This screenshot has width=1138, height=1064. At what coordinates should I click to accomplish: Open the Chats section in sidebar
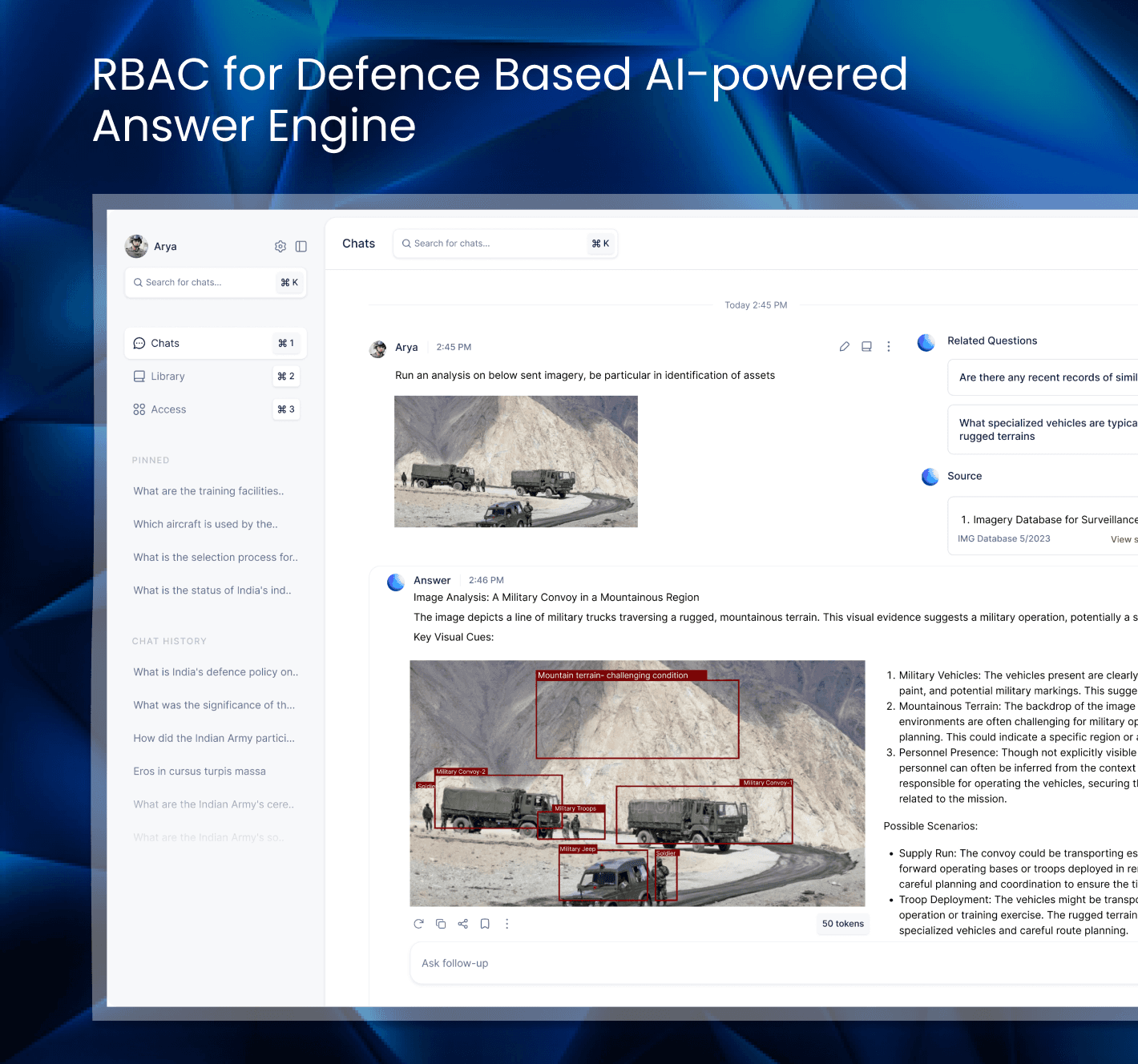point(216,343)
